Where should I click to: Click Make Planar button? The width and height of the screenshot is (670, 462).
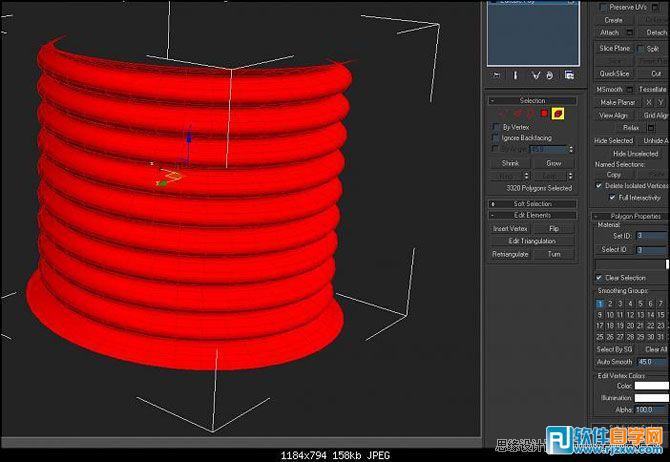(618, 102)
